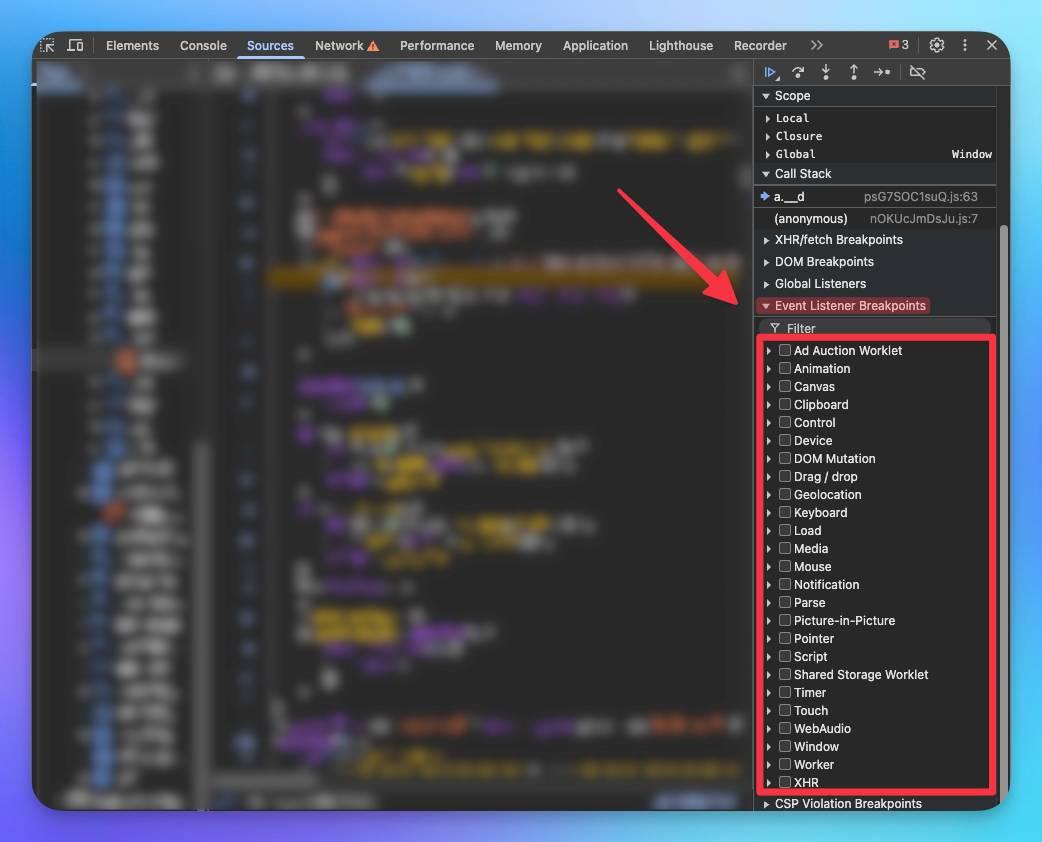Enable Picture-in-Picture breakpoints checkbox
1042x842 pixels.
click(785, 621)
